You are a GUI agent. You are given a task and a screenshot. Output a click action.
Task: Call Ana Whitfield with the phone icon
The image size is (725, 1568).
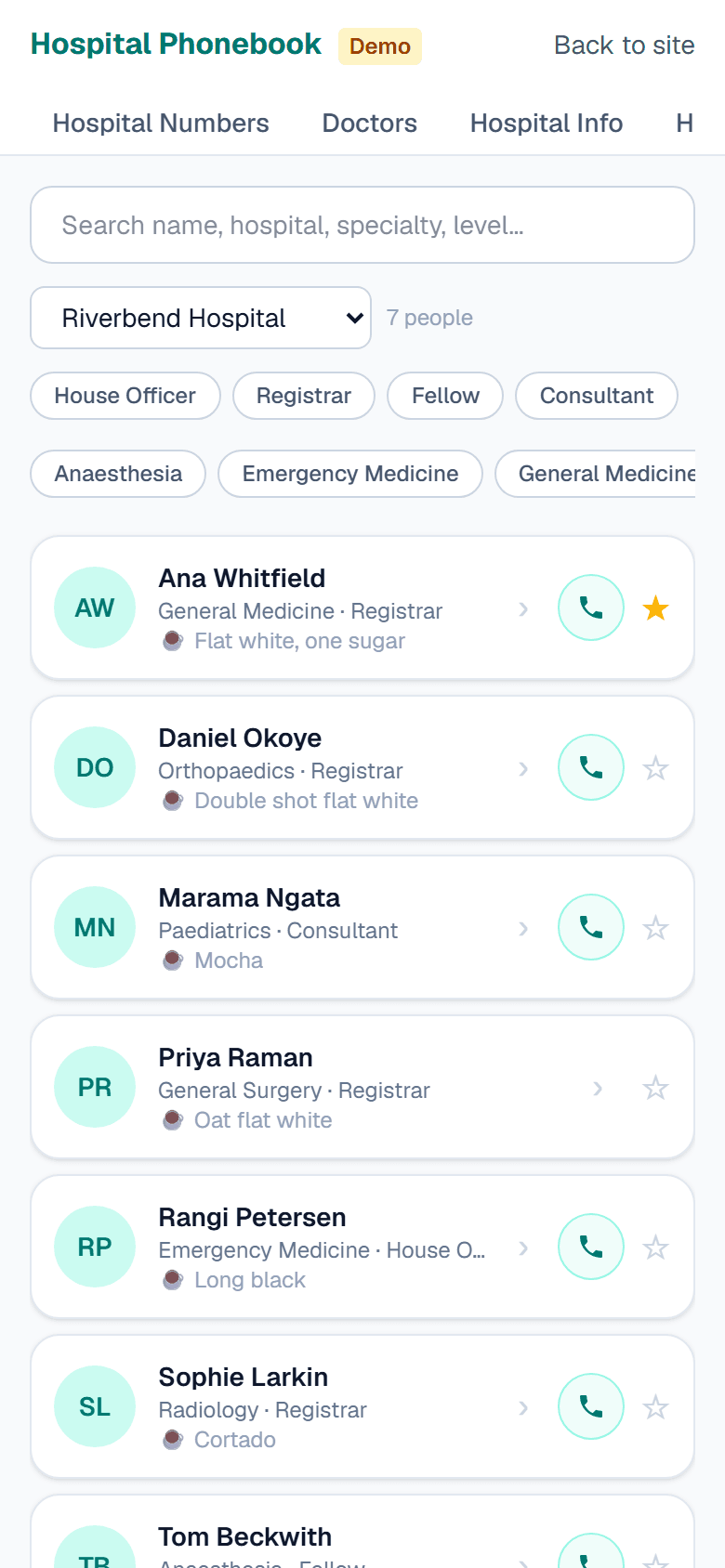(591, 608)
